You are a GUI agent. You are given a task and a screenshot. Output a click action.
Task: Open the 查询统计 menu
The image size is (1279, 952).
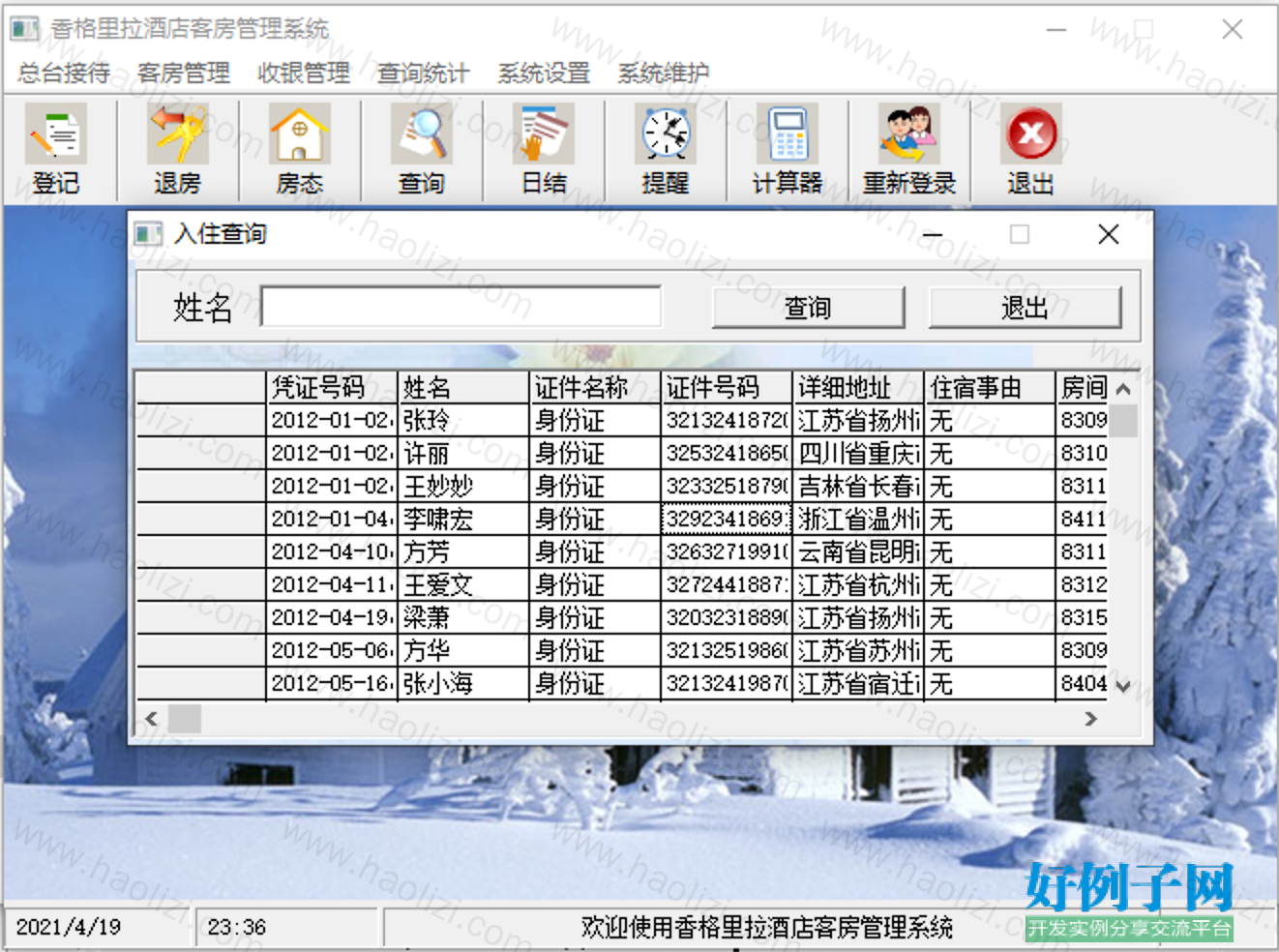pos(424,73)
